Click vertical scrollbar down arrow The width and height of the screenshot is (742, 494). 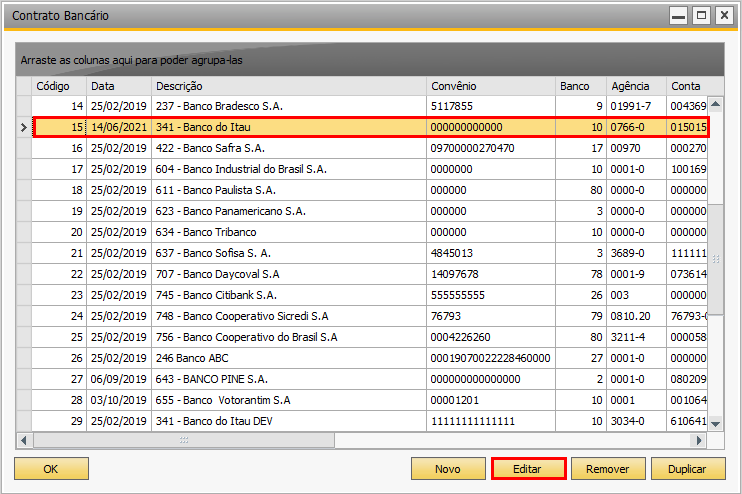(716, 424)
